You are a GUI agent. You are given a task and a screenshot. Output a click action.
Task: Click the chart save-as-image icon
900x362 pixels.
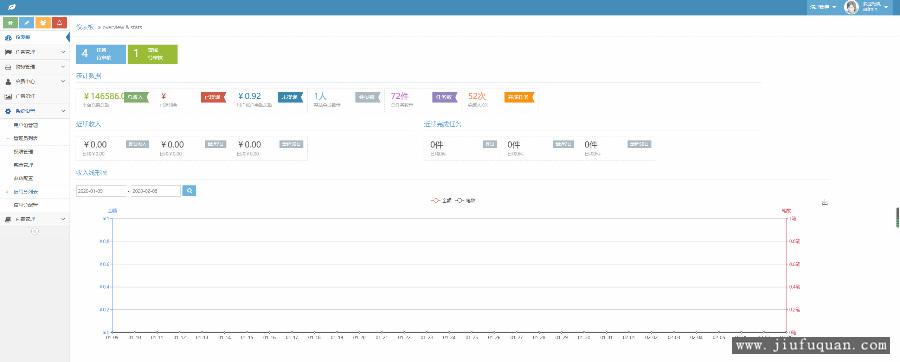click(x=825, y=203)
